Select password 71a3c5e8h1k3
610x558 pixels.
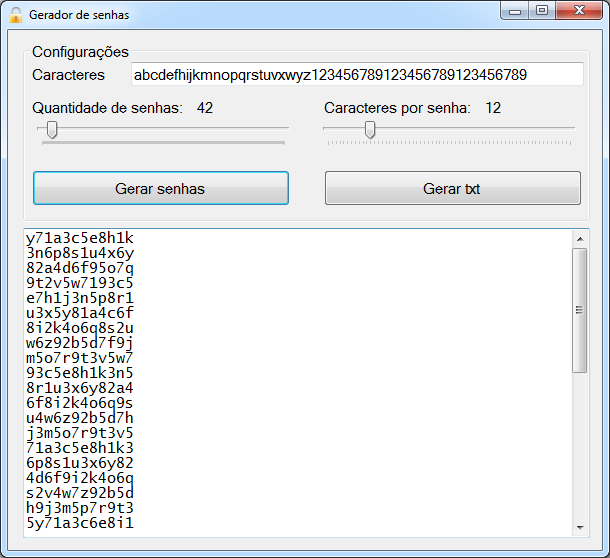[x=80, y=448]
